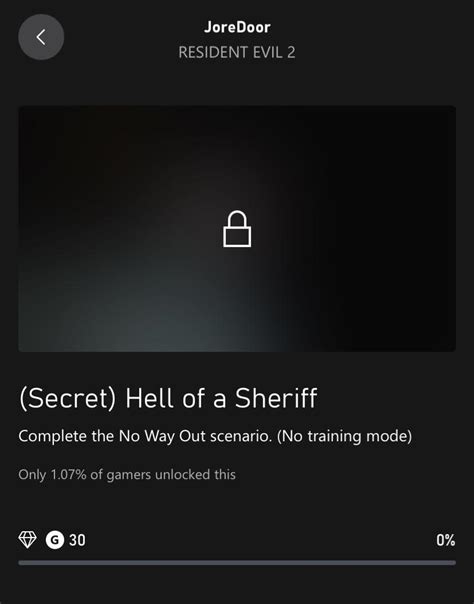Click the circular G gamerscore icon

[x=55, y=540]
